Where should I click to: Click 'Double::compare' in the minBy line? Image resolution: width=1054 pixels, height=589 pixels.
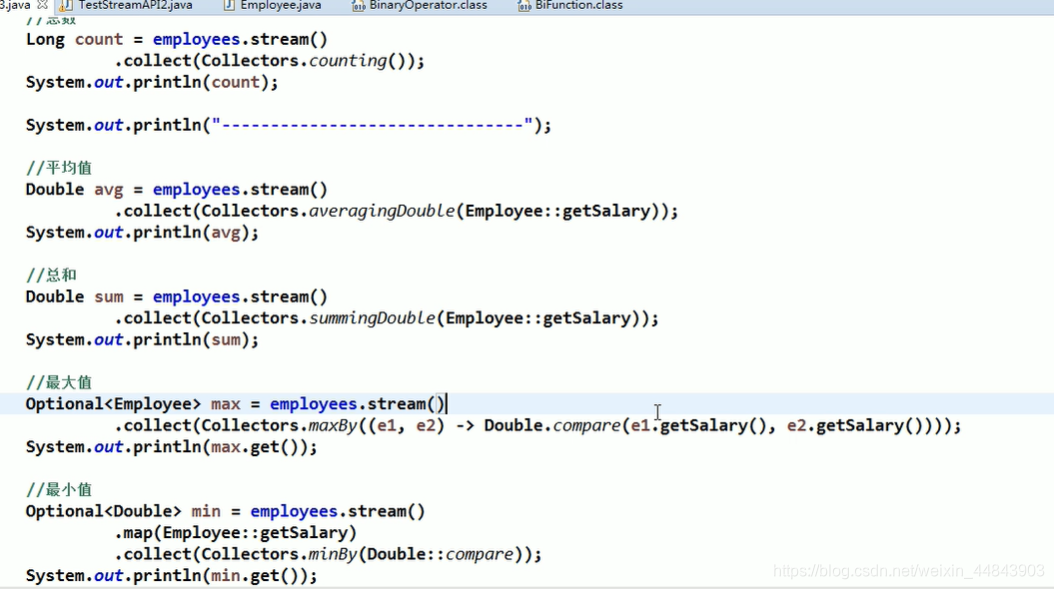[440, 554]
